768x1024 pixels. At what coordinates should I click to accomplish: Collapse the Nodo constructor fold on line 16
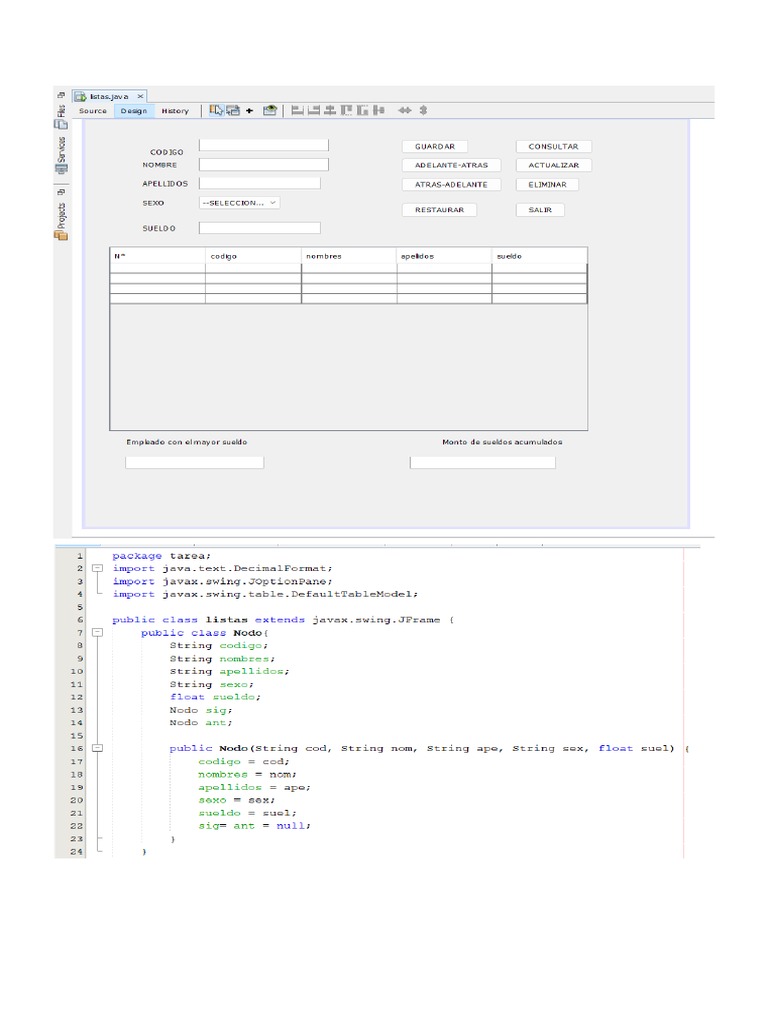pyautogui.click(x=97, y=748)
